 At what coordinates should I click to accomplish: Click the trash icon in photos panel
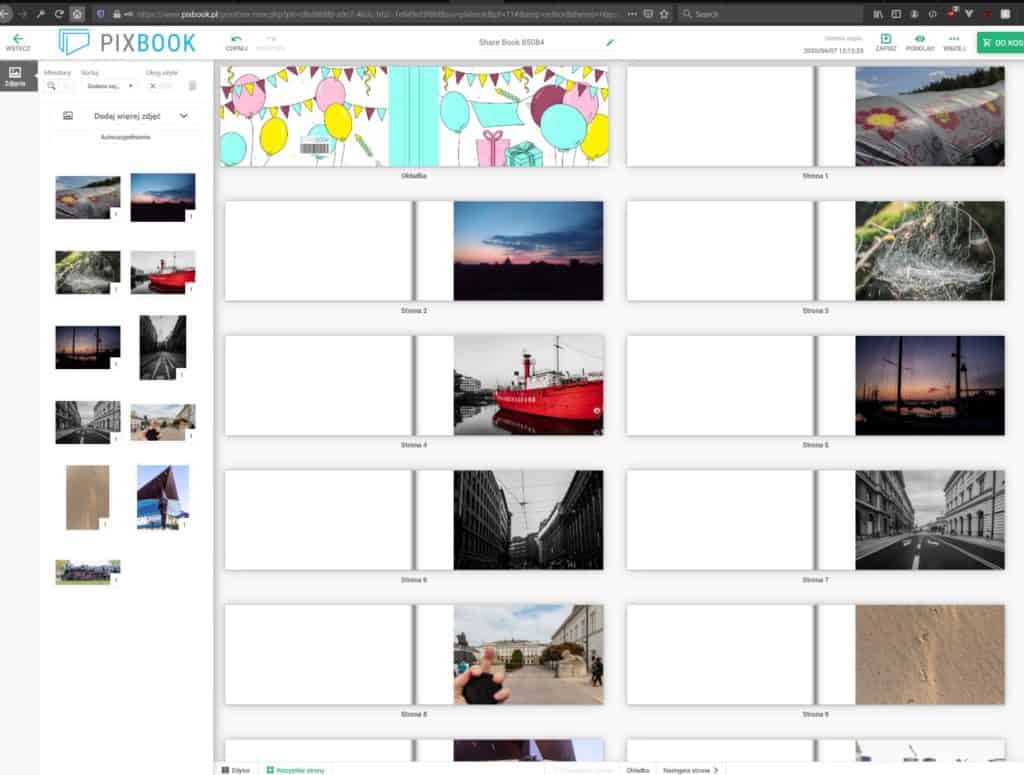pyautogui.click(x=193, y=86)
